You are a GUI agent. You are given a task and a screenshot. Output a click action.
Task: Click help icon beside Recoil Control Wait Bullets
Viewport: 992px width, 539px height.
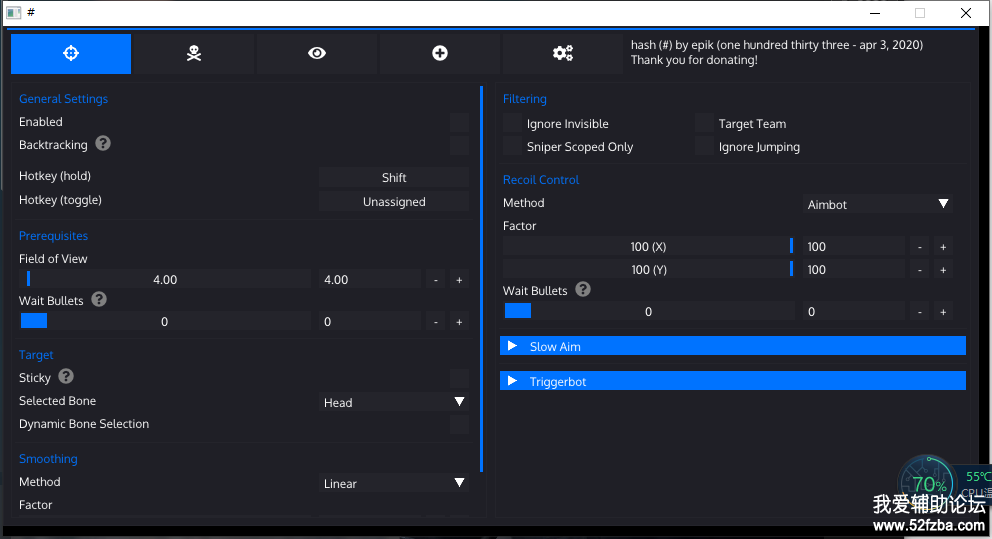click(x=583, y=290)
